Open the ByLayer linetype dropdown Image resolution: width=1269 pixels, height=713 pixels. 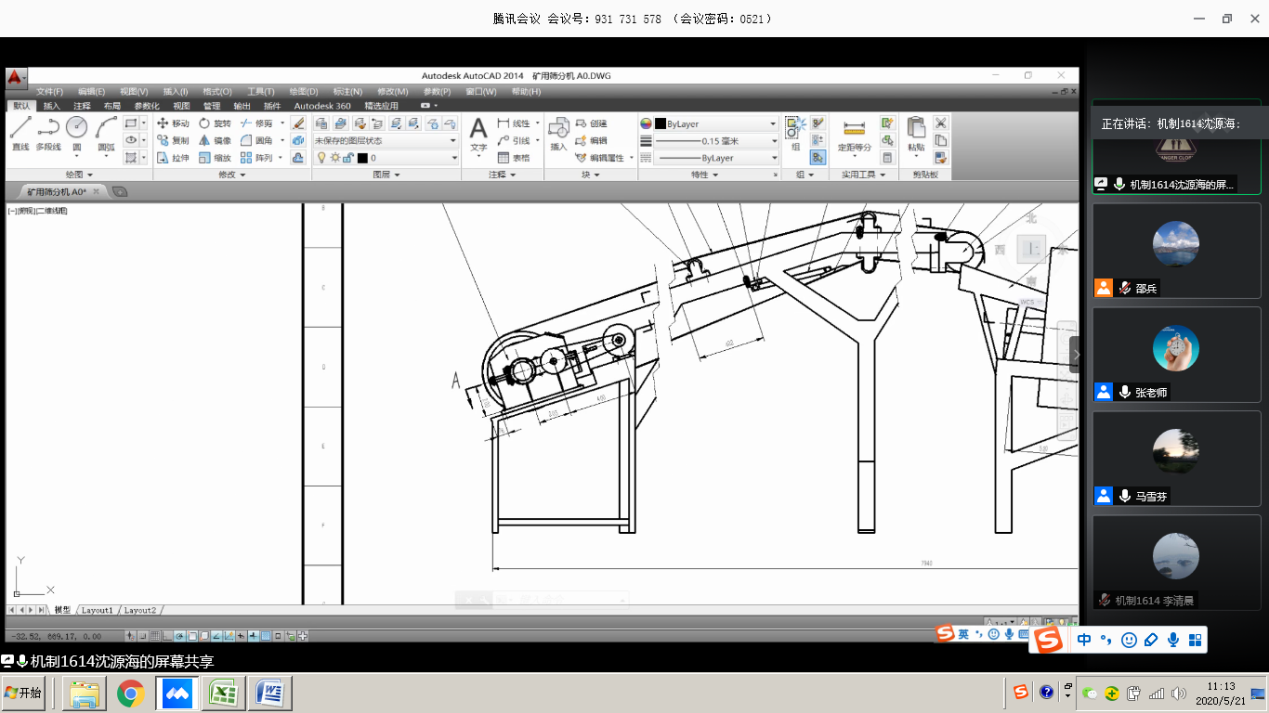(x=716, y=158)
